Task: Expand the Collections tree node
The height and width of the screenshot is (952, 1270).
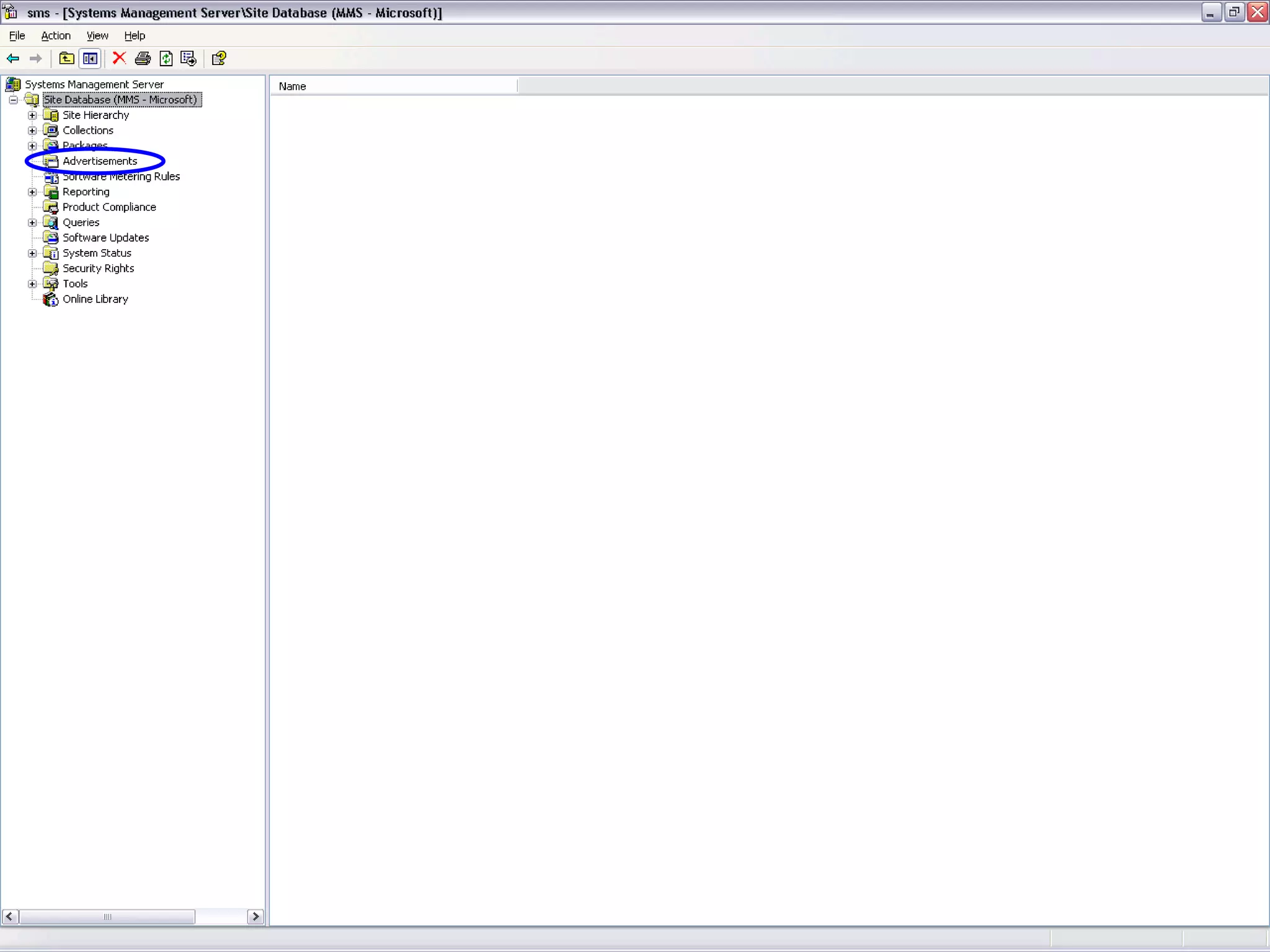Action: 32,131
